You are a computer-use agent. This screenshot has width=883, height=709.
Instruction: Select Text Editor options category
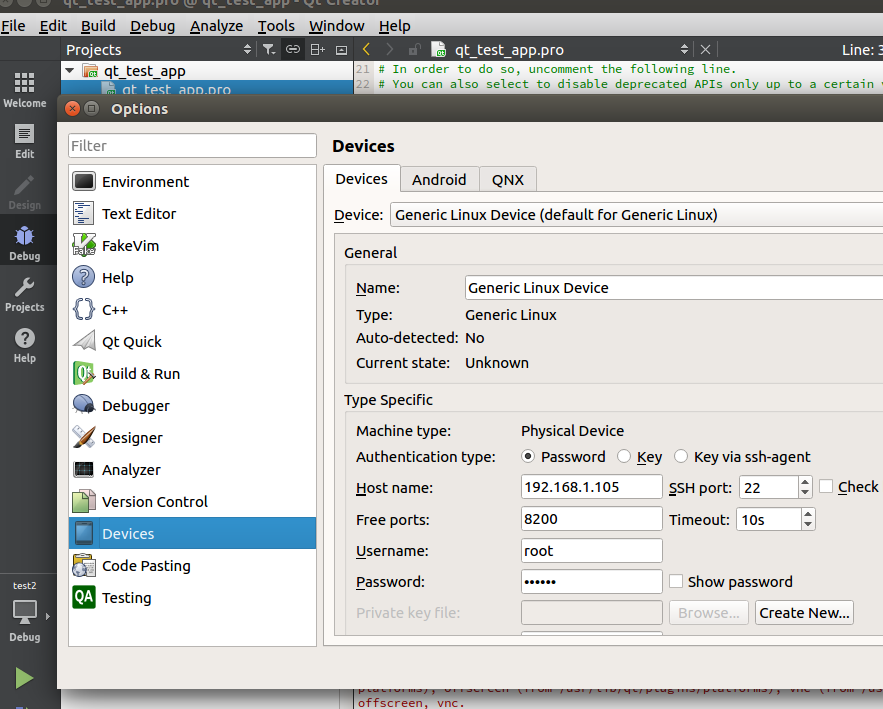(x=192, y=214)
